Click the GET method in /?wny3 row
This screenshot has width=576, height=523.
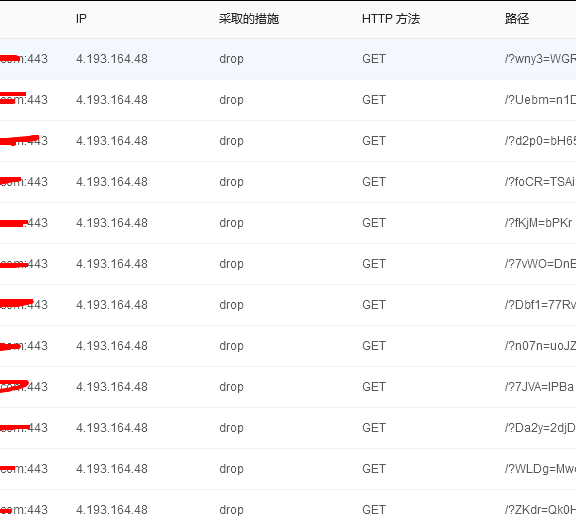click(x=374, y=59)
